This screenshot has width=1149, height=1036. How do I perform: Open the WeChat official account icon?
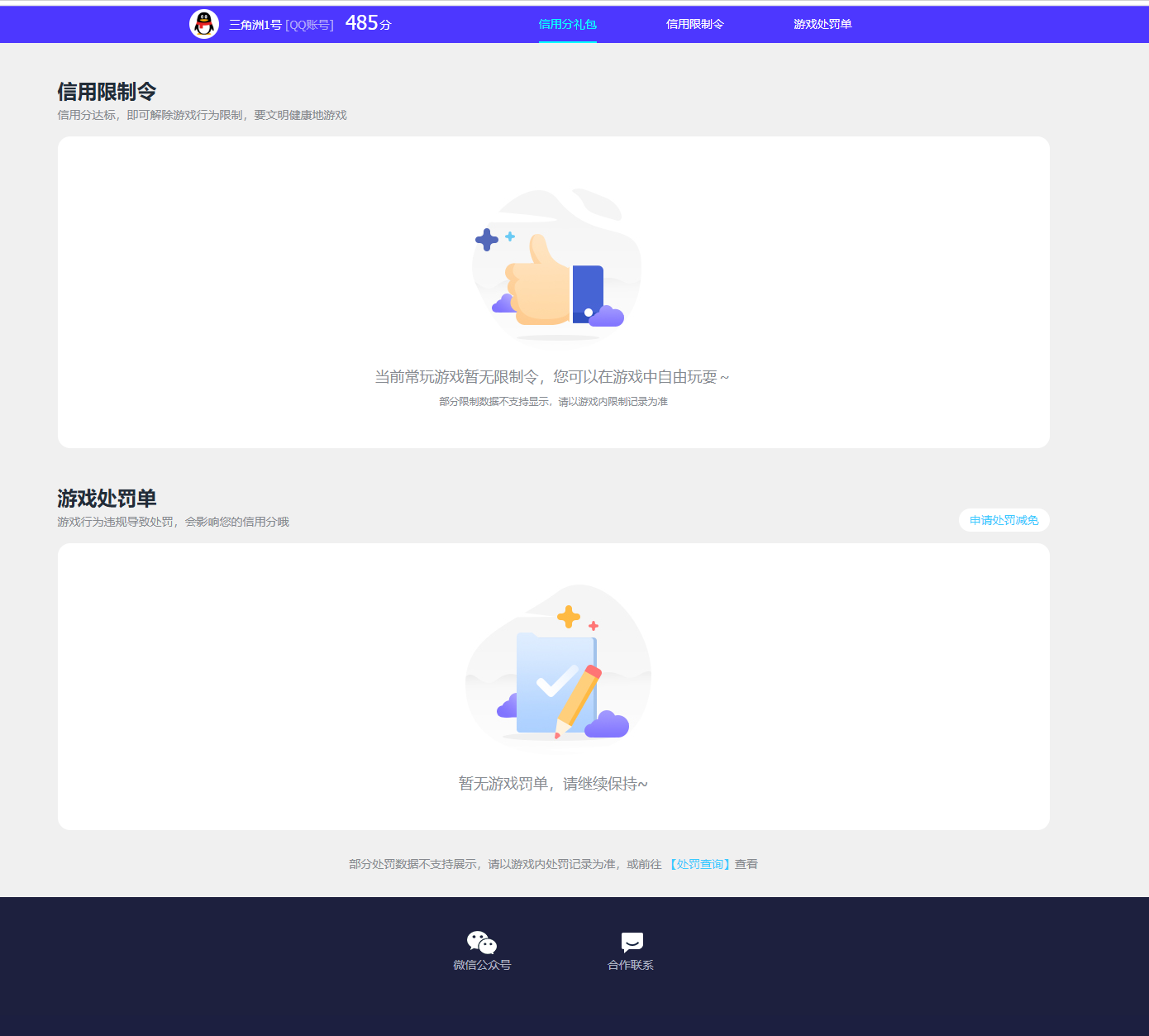[482, 943]
